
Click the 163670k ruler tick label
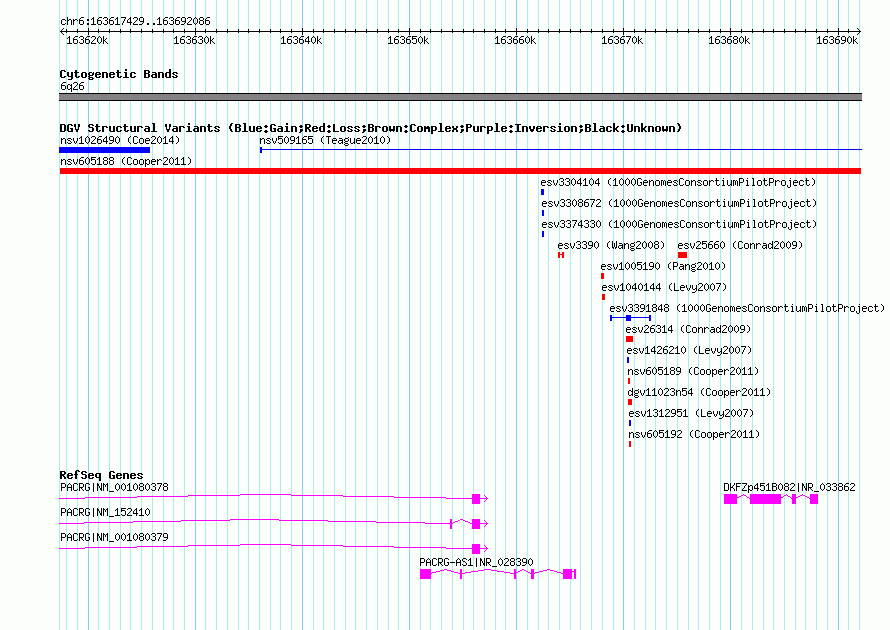point(622,41)
